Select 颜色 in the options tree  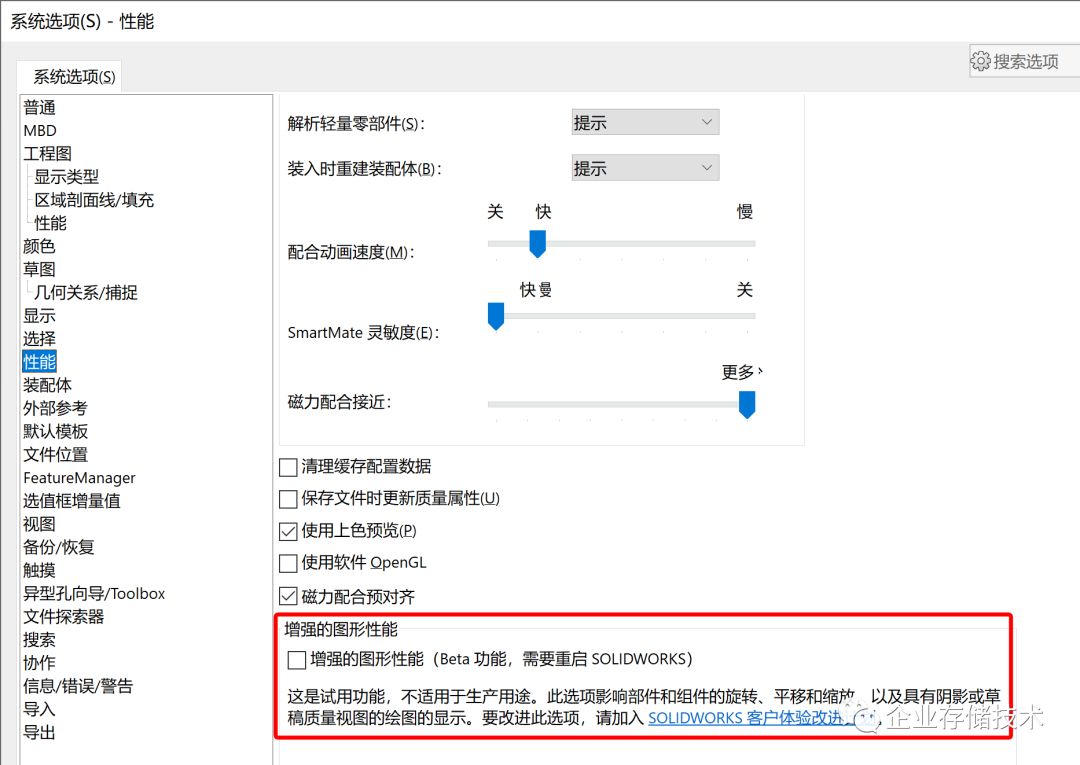[39, 245]
